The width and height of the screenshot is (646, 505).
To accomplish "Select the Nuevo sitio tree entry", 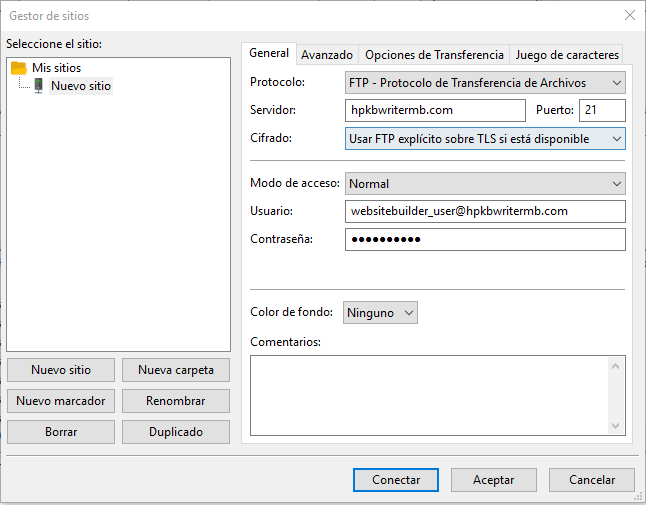I will (x=81, y=86).
